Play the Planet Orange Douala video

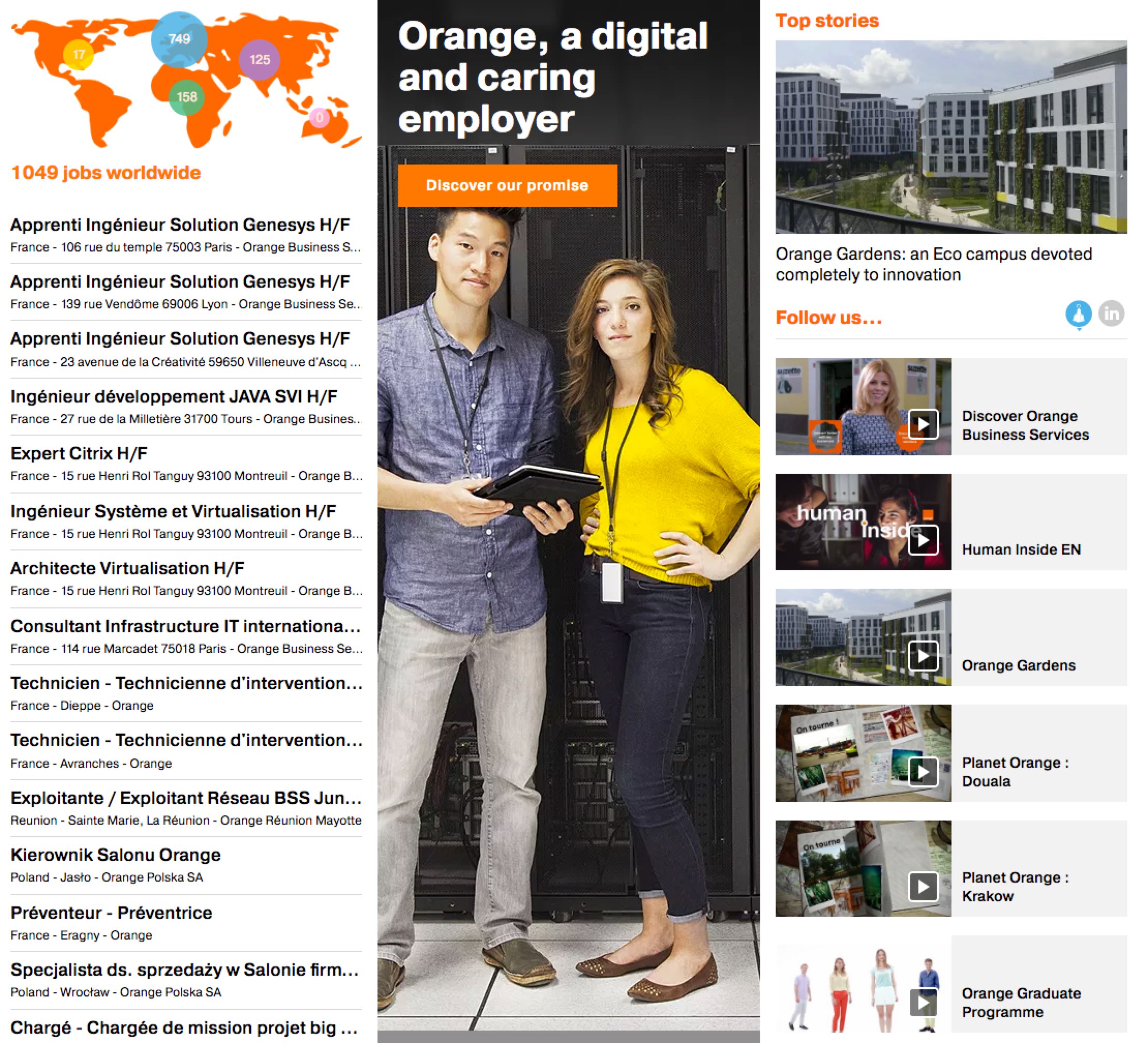click(923, 772)
